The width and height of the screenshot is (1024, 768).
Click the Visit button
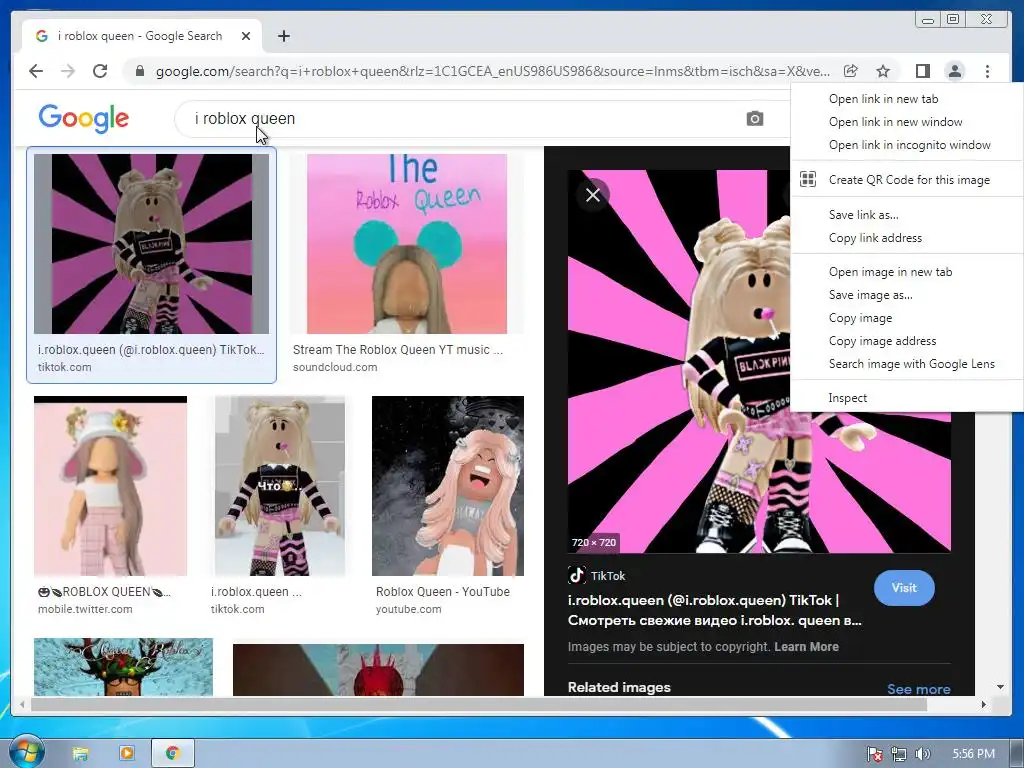click(x=904, y=588)
